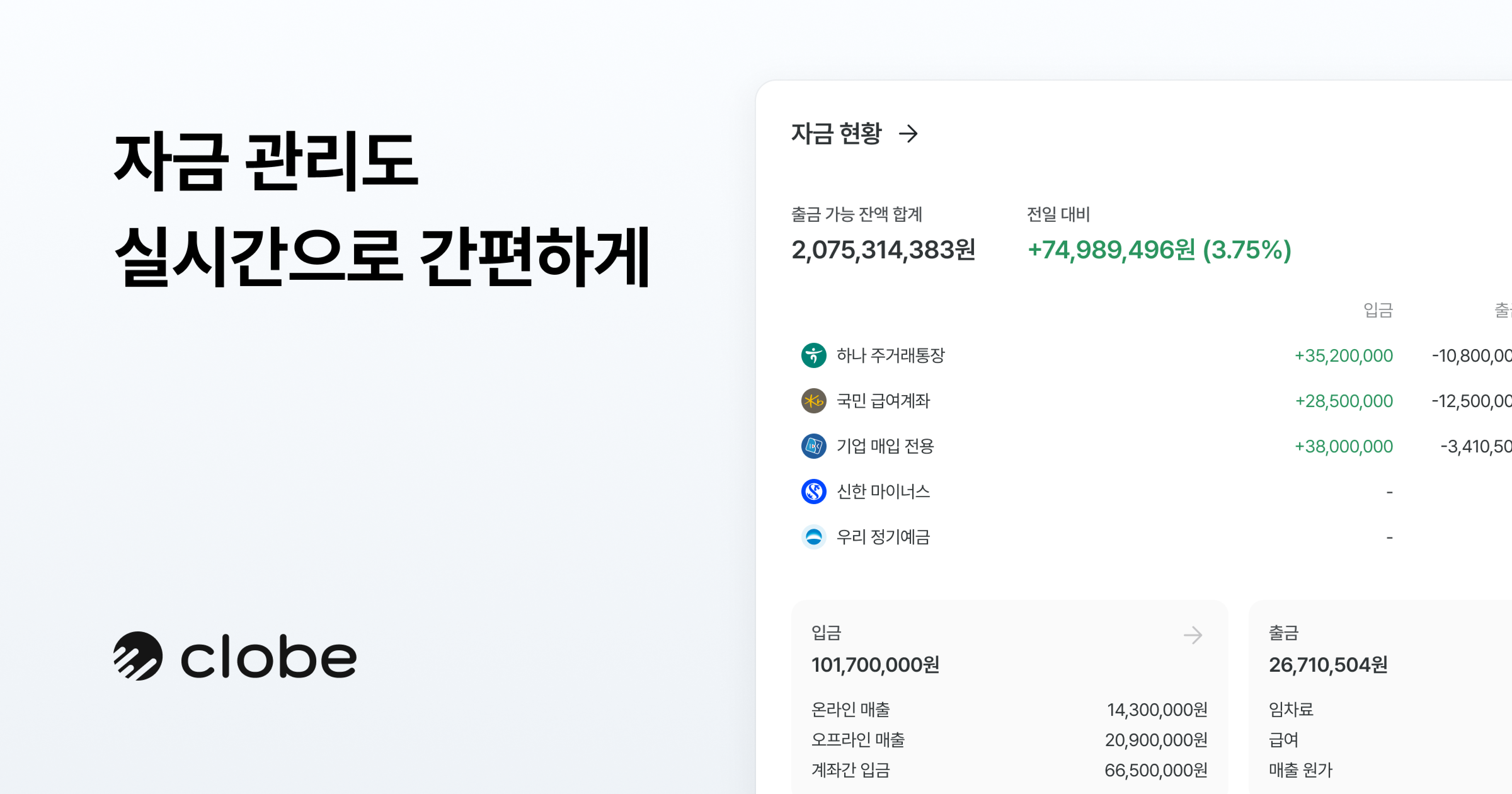Click the change value +74,989,496원 (3.75%)

click(1159, 250)
